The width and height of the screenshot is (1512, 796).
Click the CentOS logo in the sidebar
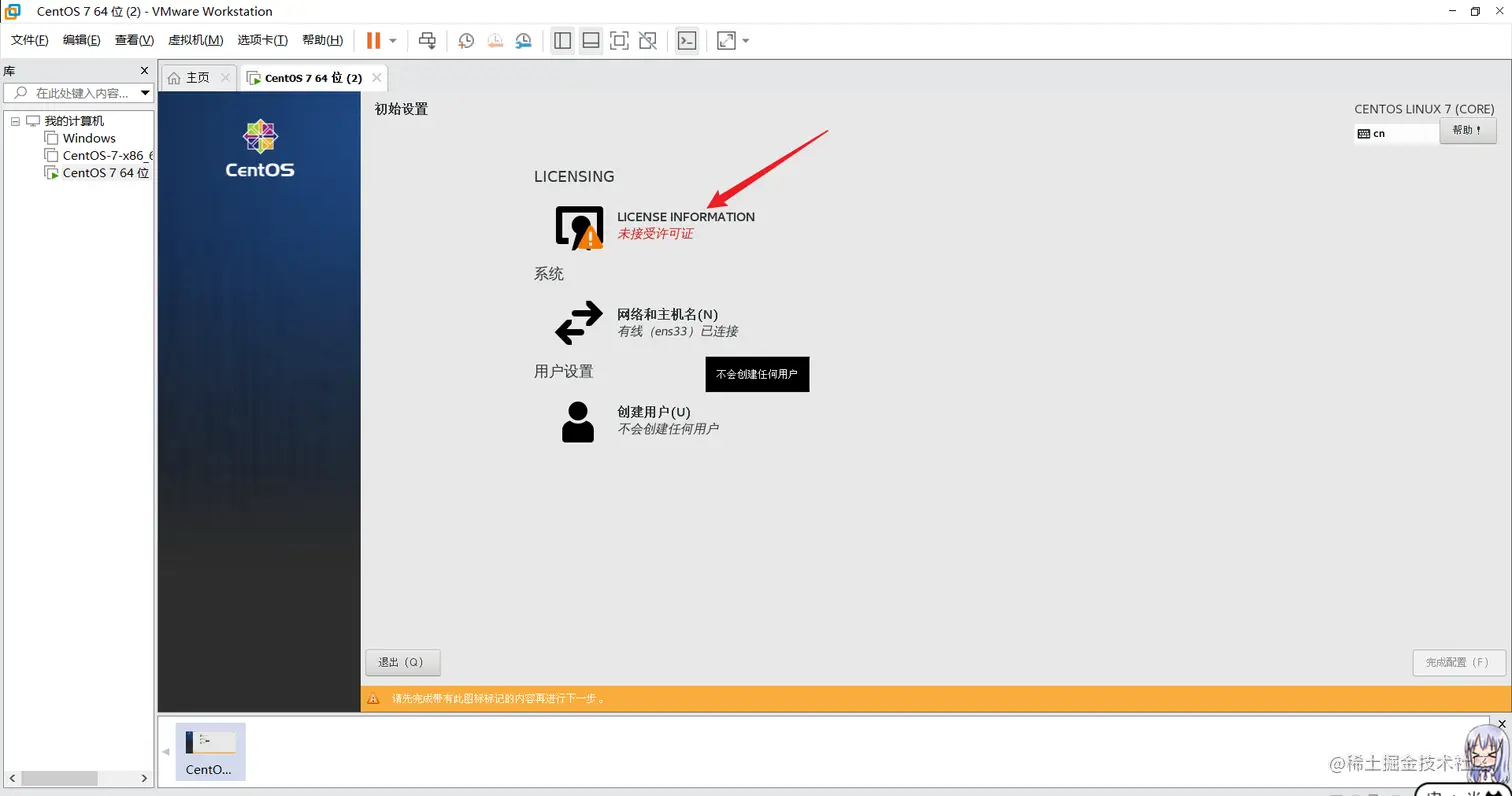coord(260,149)
